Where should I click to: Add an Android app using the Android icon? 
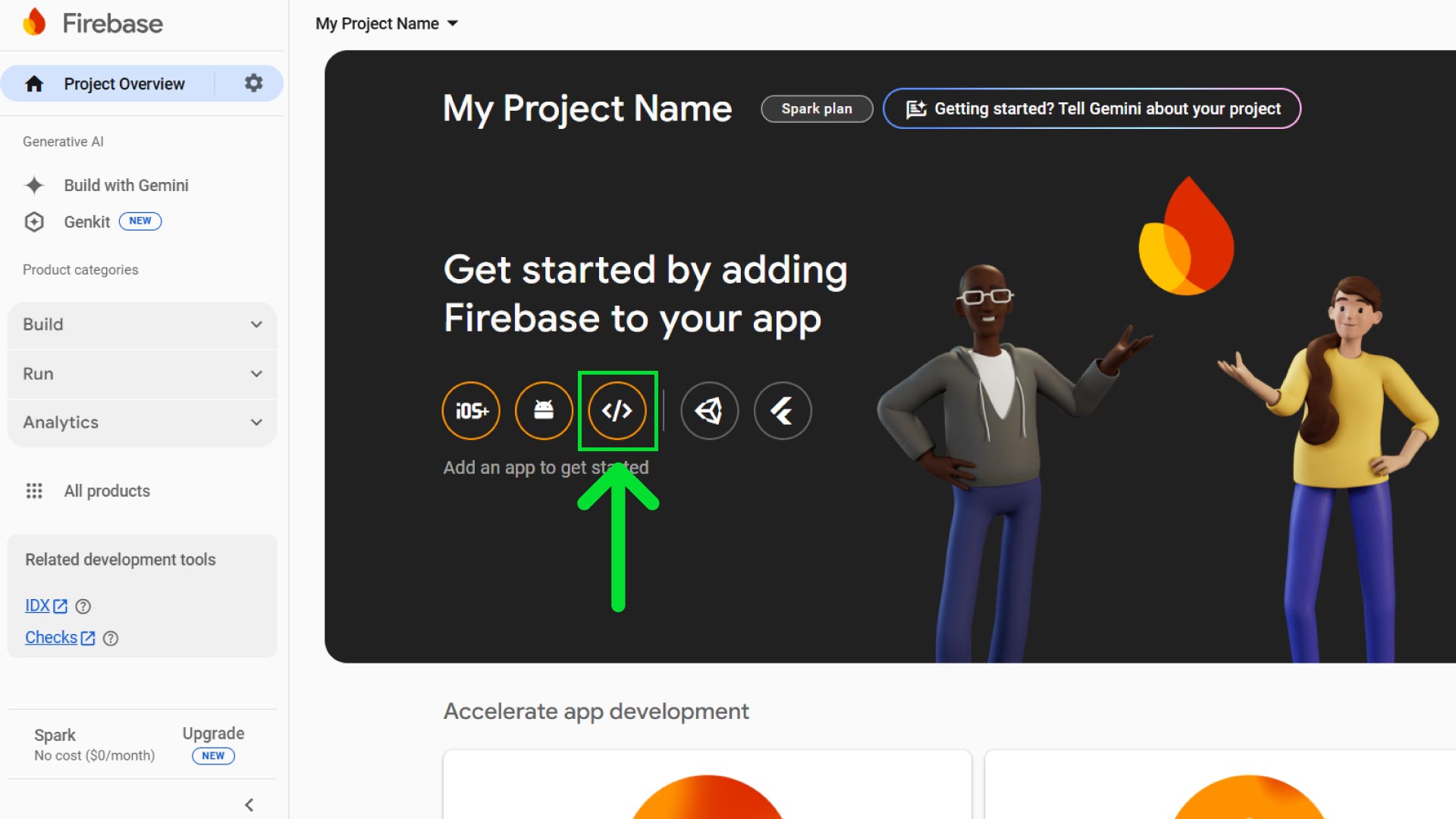(544, 410)
